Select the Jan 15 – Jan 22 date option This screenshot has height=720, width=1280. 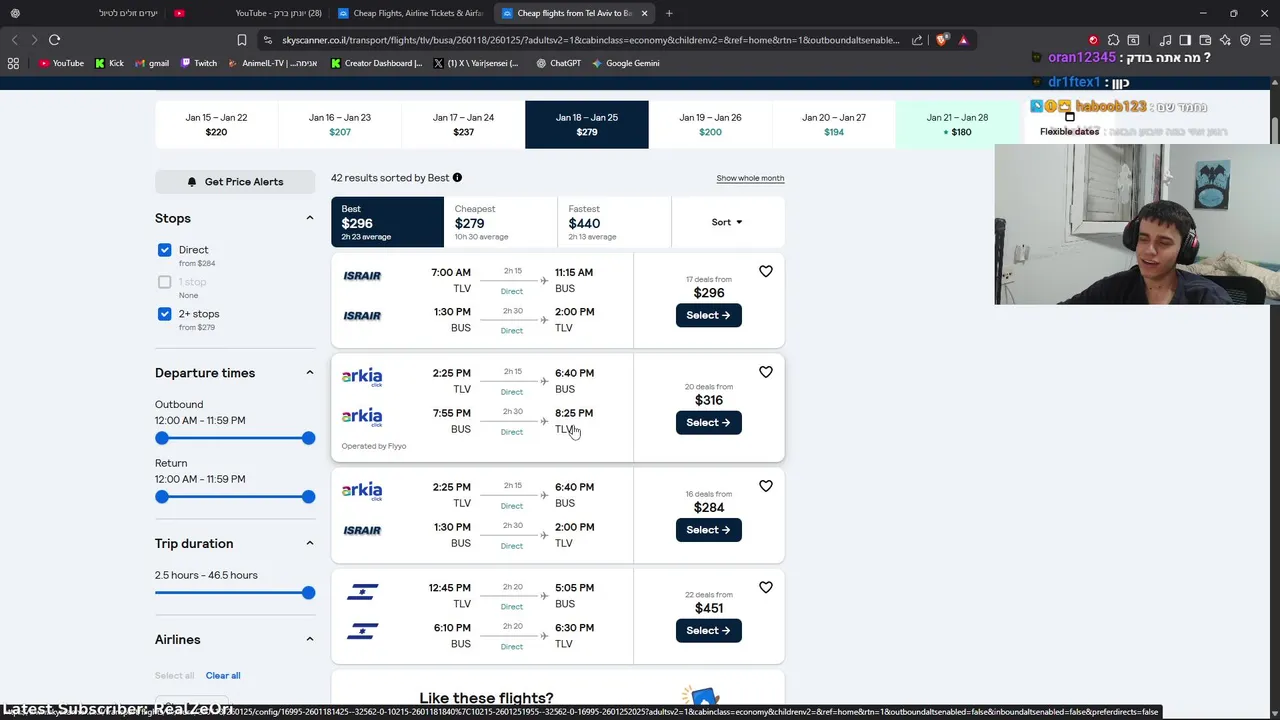pos(216,124)
